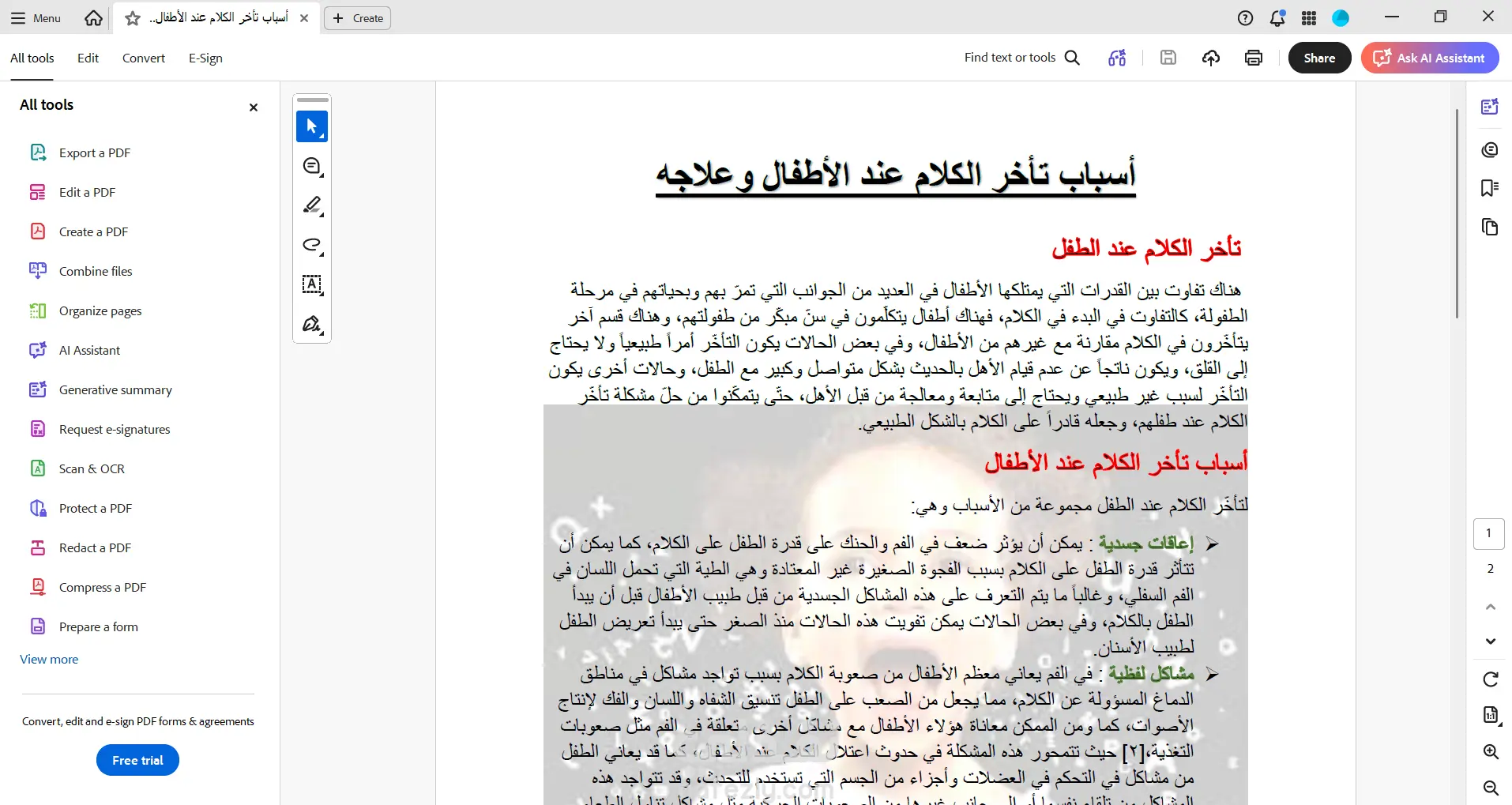Click the green term 'إعاقات جسدية'

pyautogui.click(x=1145, y=543)
